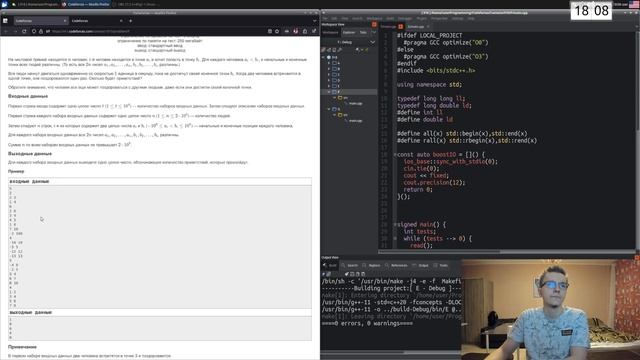Collapse project F in workspace tree
The image size is (640, 360).
(329, 92)
